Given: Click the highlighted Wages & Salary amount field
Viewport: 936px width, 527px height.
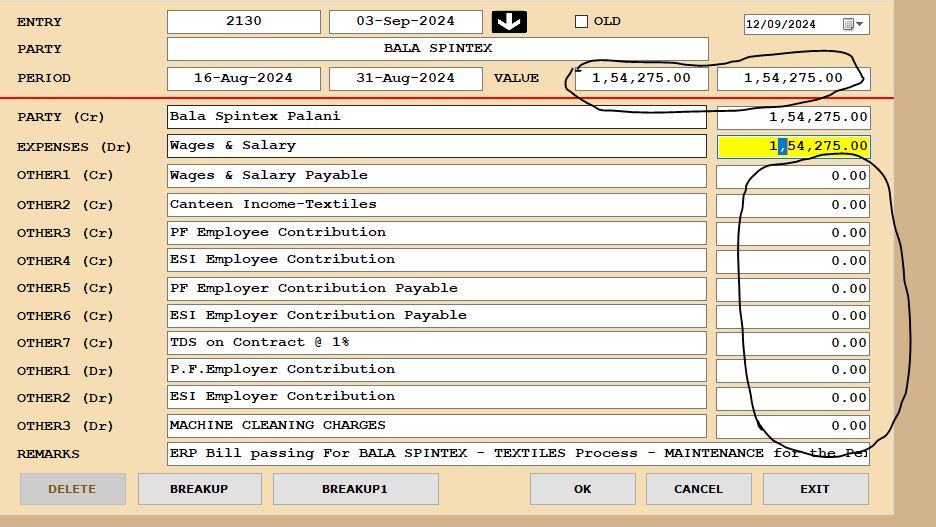Looking at the screenshot, I should tap(793, 146).
